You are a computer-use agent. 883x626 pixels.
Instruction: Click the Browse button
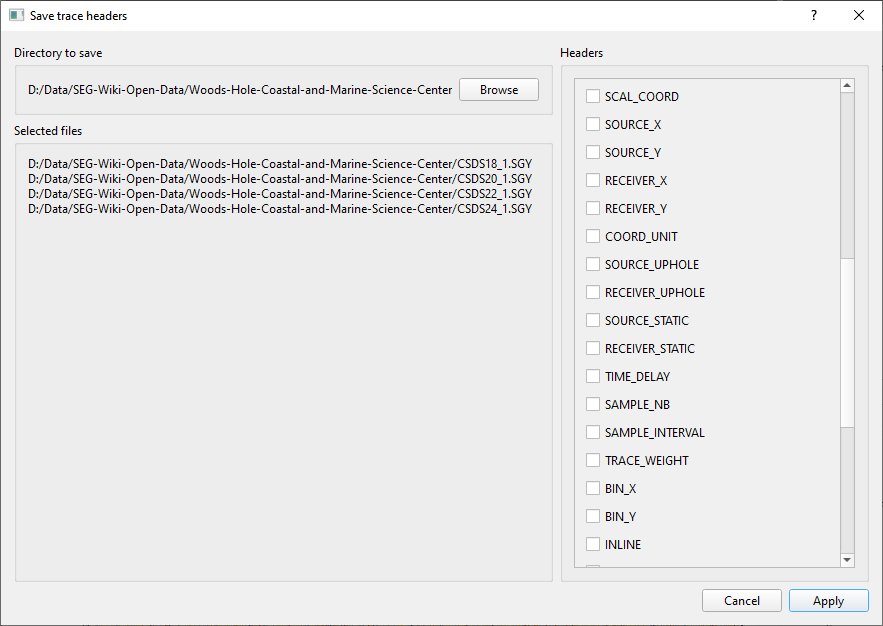tap(498, 90)
